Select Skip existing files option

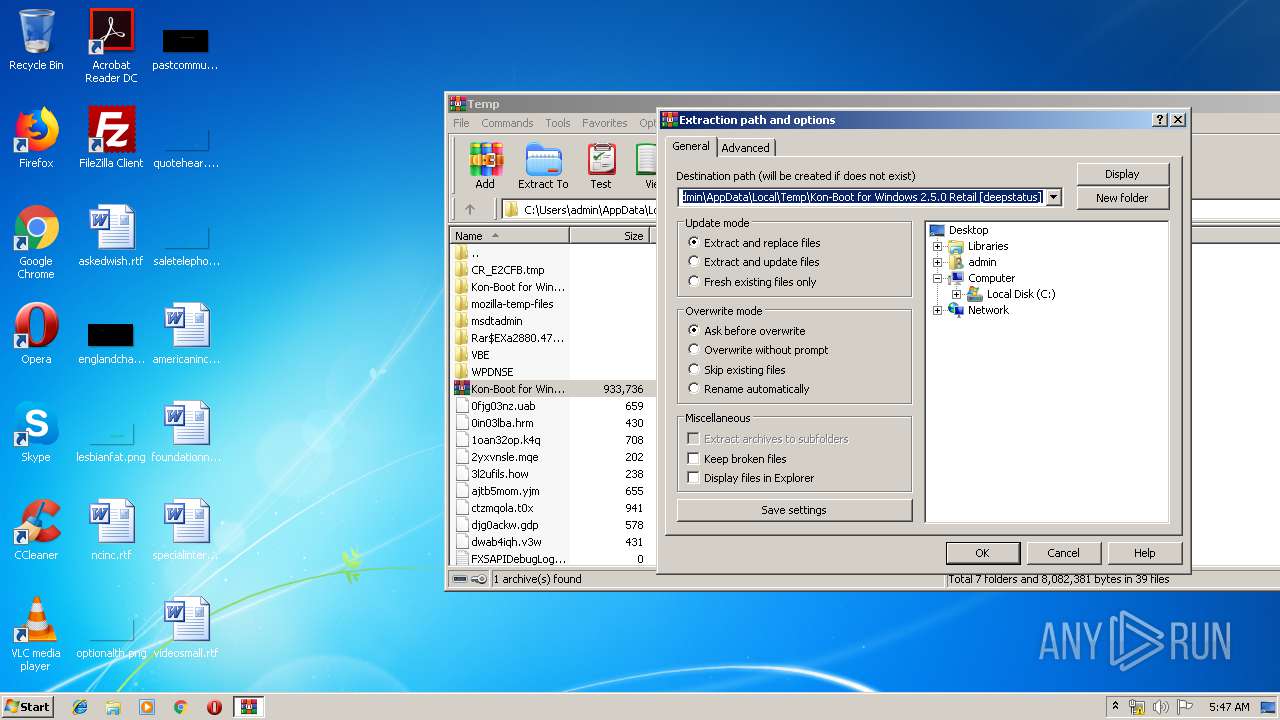736,370
